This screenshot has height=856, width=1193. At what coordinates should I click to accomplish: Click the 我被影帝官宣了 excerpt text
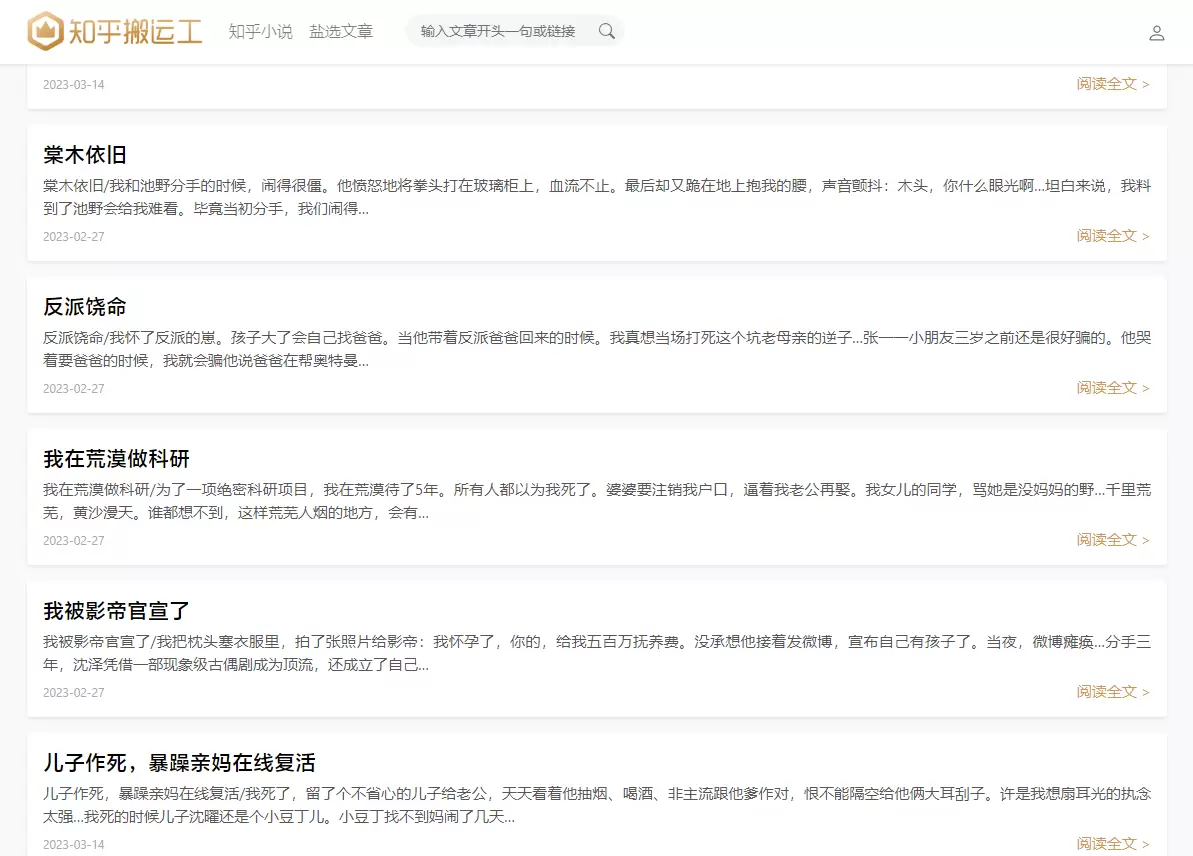tap(596, 653)
